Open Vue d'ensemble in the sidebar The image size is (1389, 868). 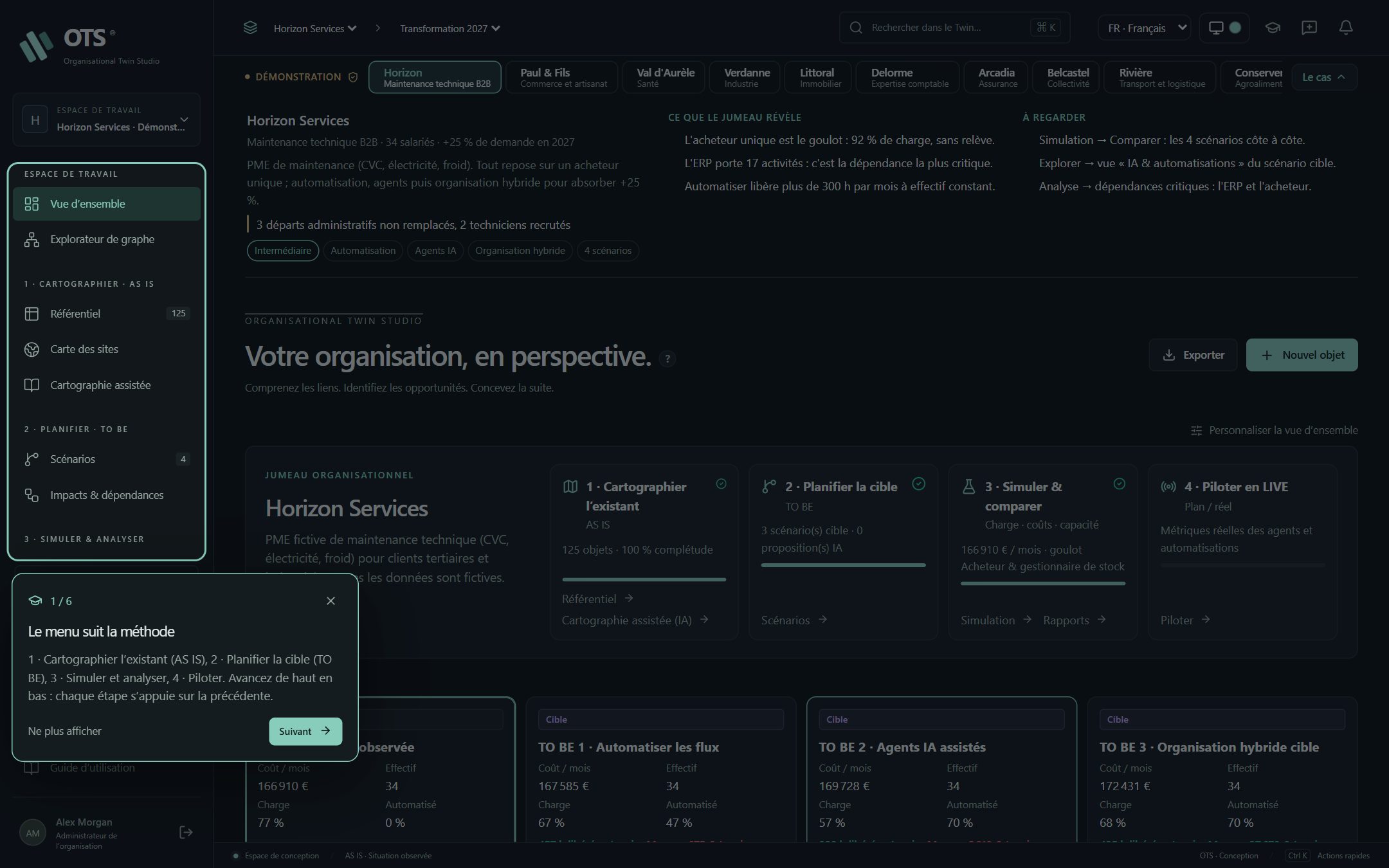tap(107, 204)
